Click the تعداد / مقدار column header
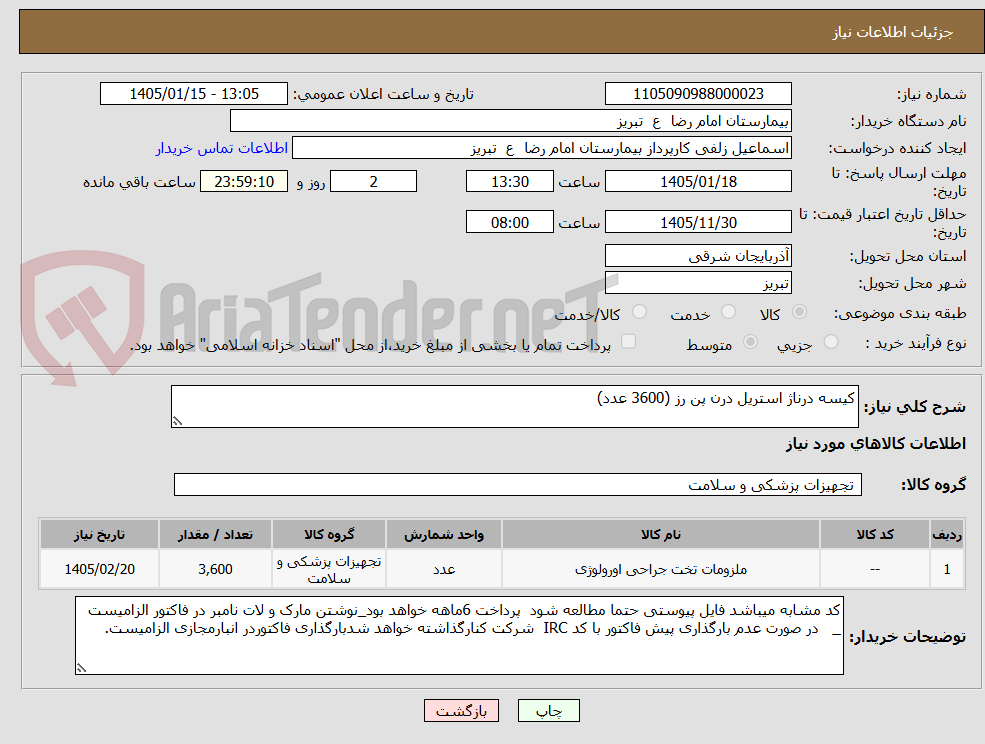The image size is (985, 744). (215, 535)
